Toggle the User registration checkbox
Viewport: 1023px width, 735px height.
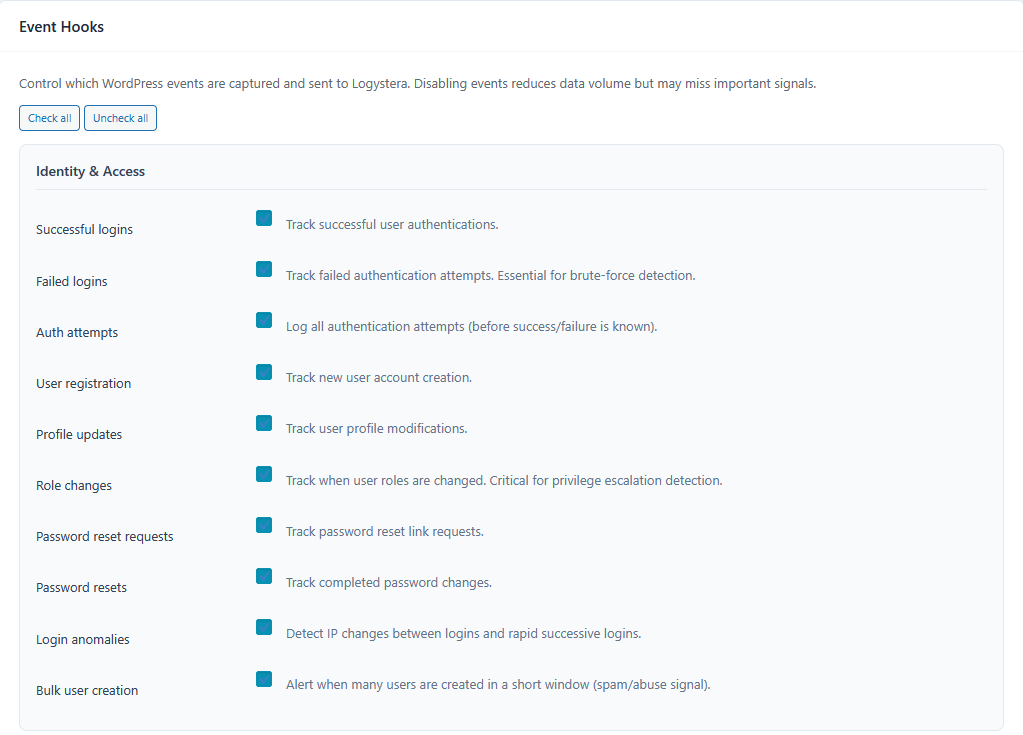263,371
